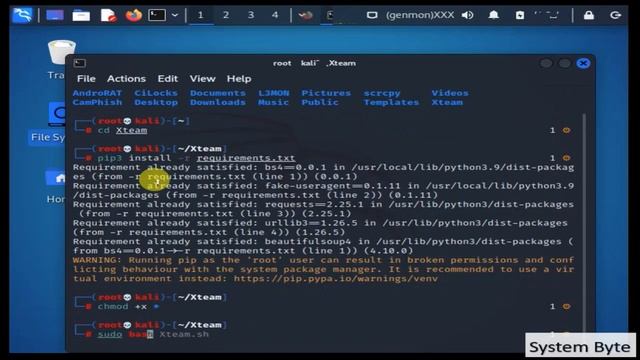Launch Firefox from the panel
The image size is (640, 360).
(133, 16)
